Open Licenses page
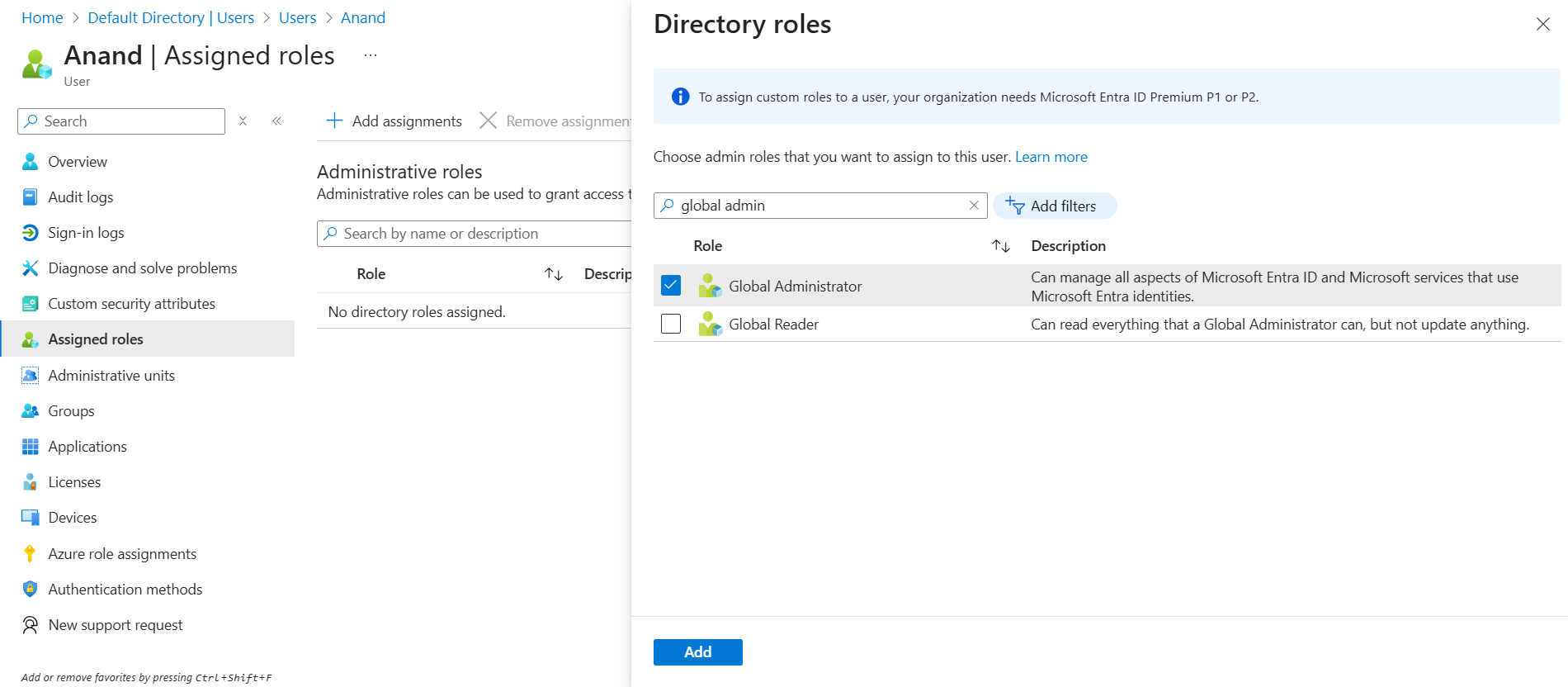Viewport: 1568px width, 687px height. pos(74,482)
